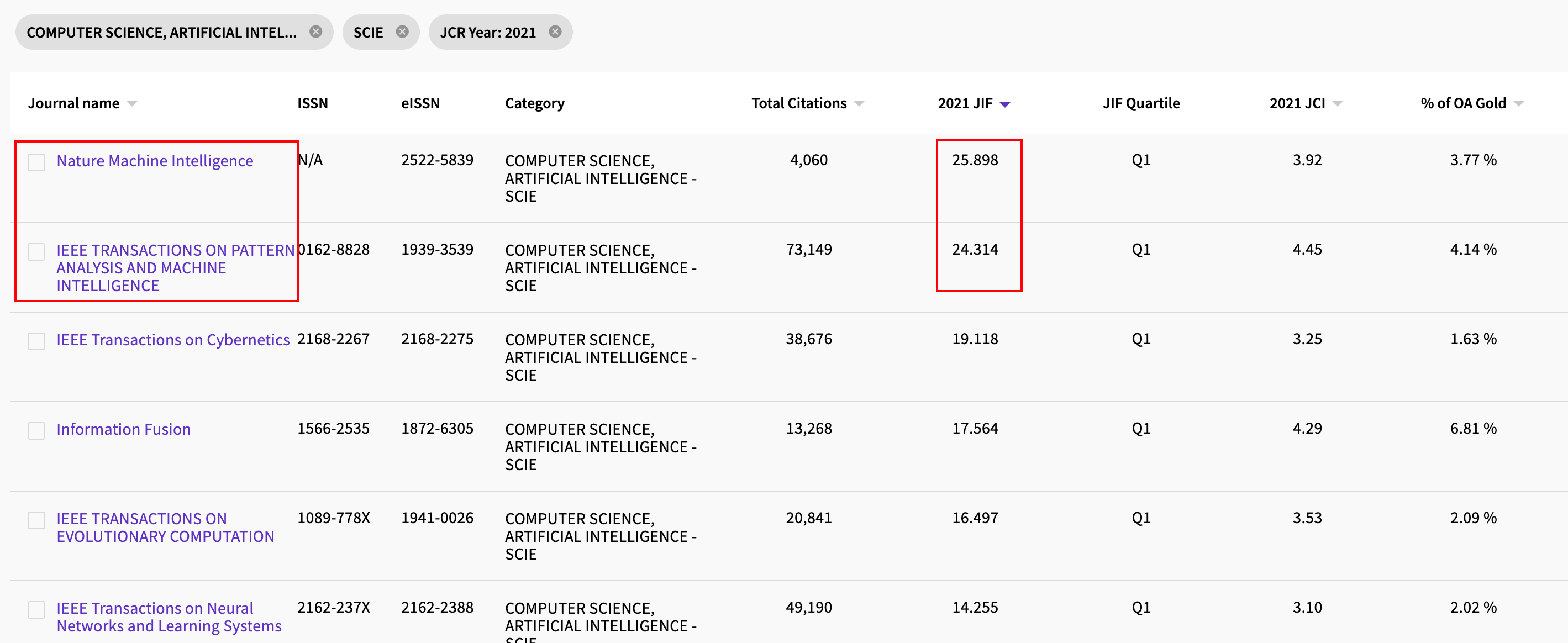Check the Nature Machine Intelligence checkbox
Viewport: 1568px width, 643px height.
(x=36, y=162)
